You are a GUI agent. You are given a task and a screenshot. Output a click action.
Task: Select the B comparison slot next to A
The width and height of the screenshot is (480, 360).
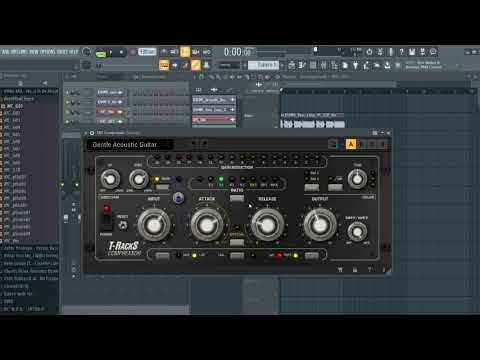[361, 144]
